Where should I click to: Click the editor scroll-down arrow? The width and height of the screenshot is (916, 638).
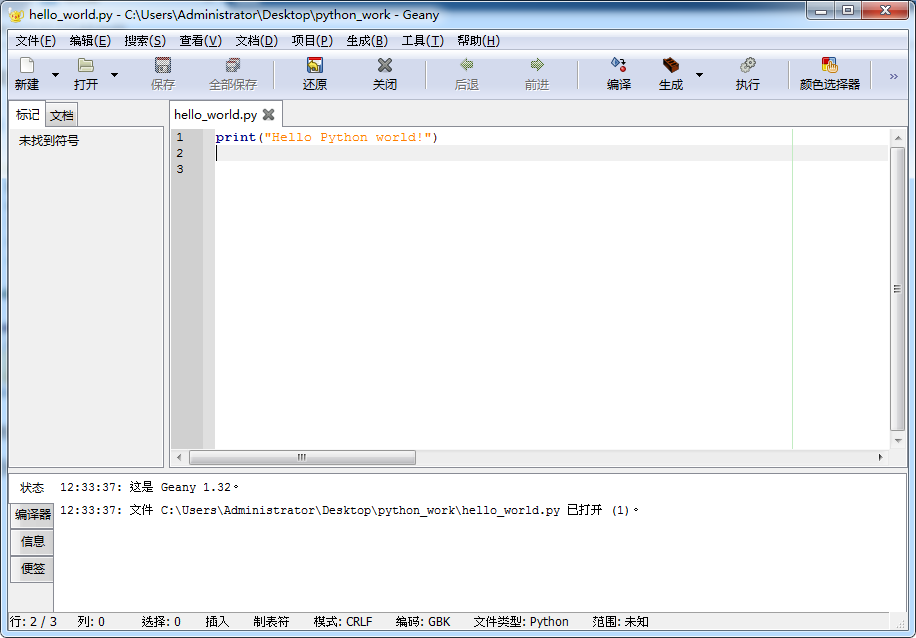(x=898, y=441)
